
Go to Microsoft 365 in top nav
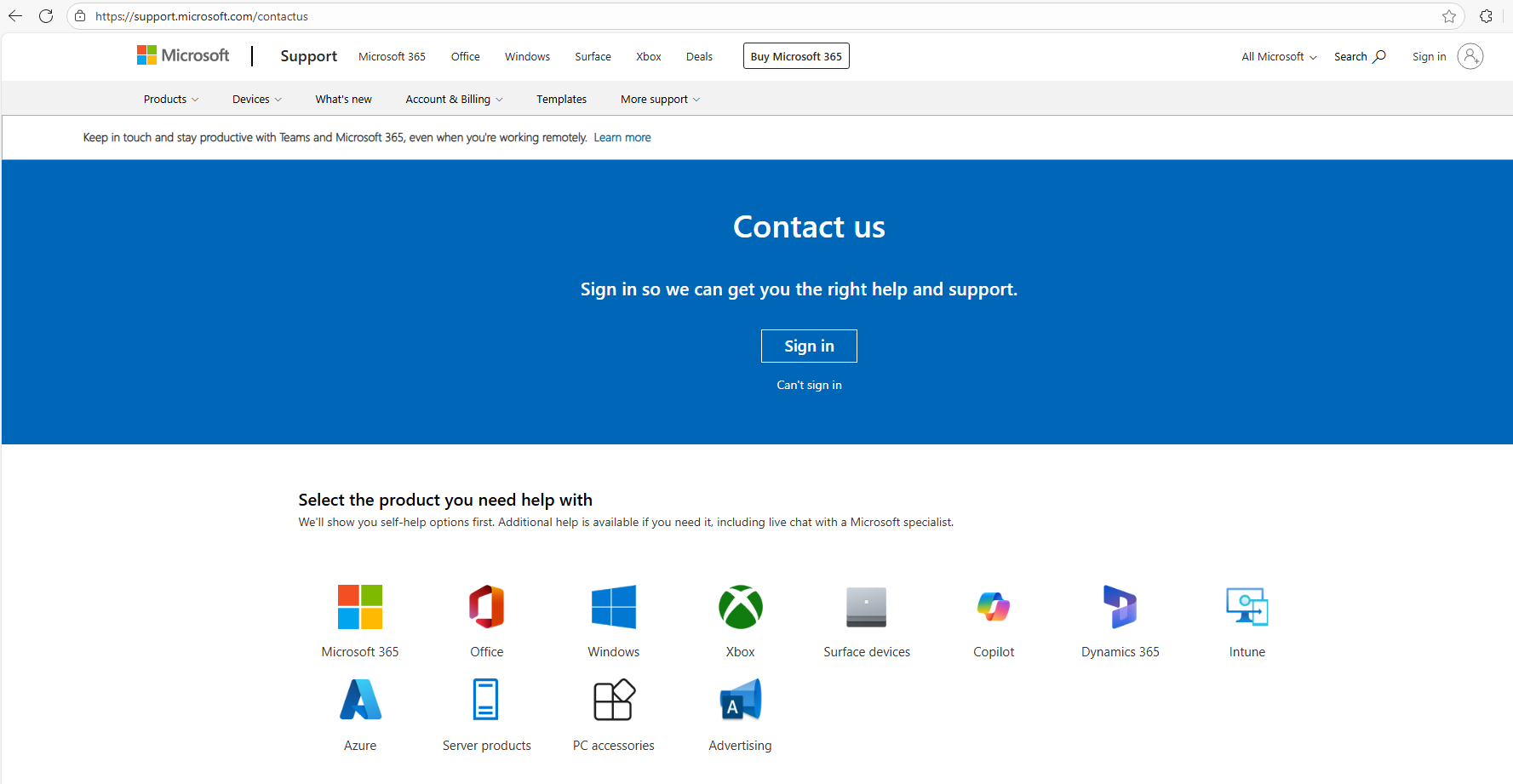coord(392,57)
